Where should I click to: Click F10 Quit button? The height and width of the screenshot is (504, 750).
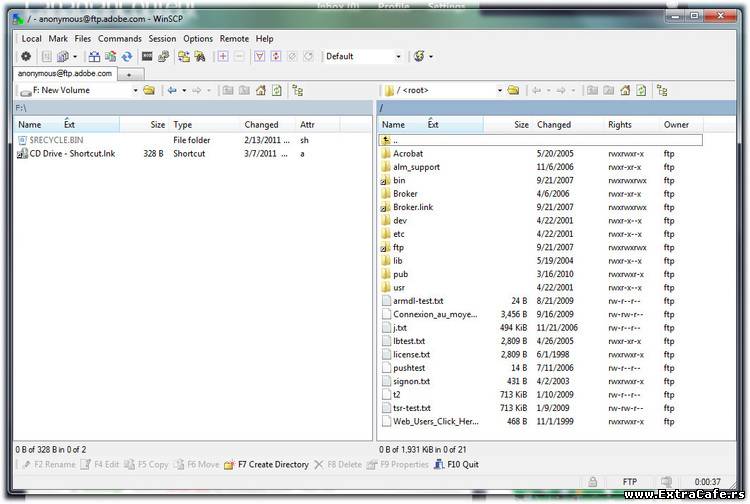coord(456,465)
